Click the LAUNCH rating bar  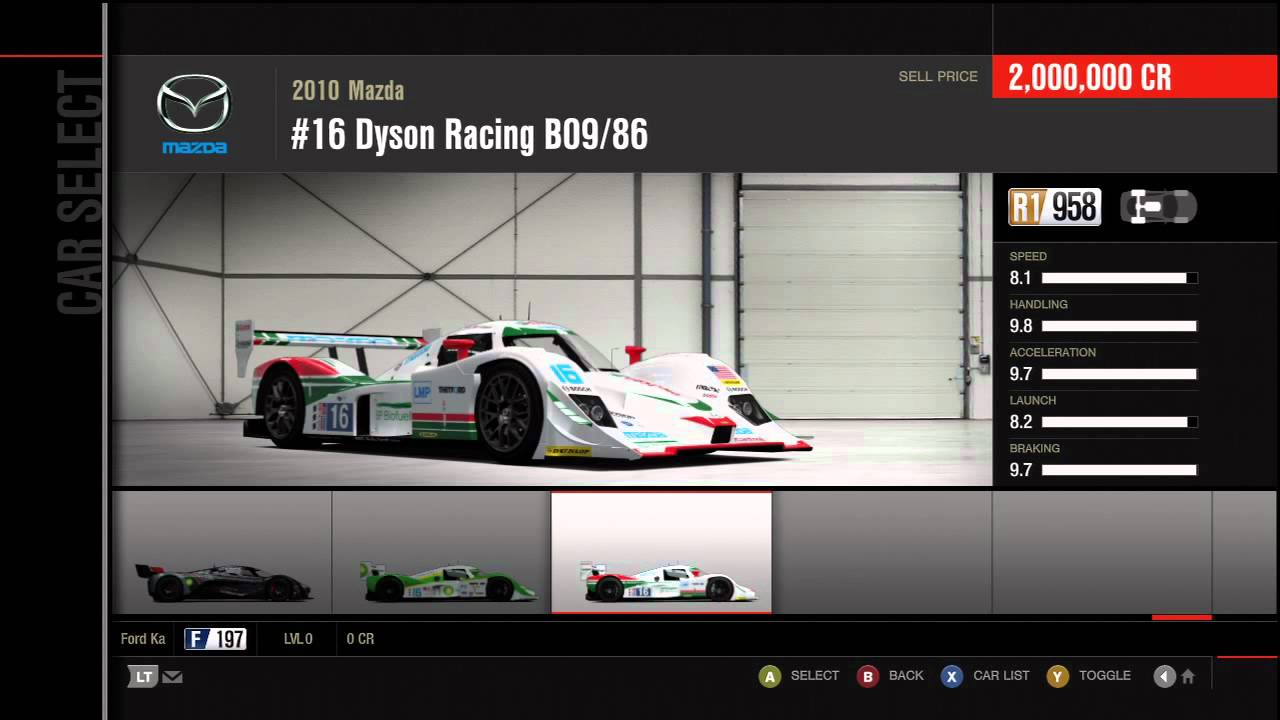[1119, 422]
